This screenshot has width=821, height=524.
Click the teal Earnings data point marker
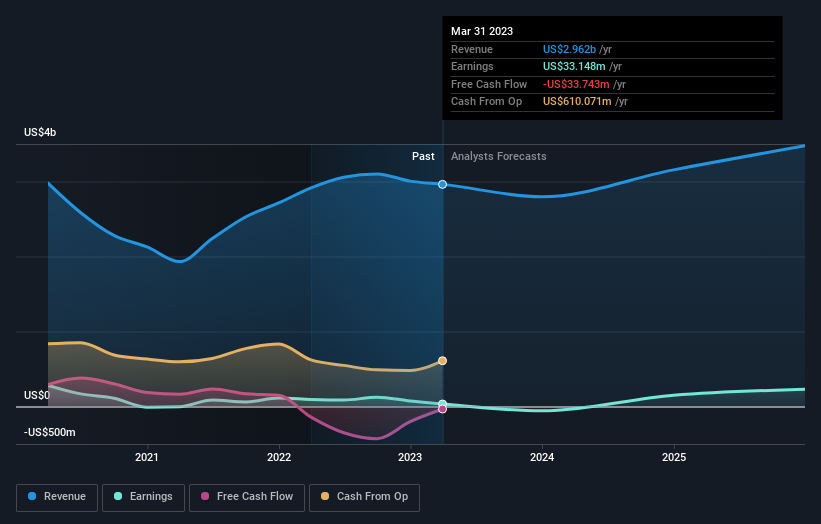click(x=442, y=404)
